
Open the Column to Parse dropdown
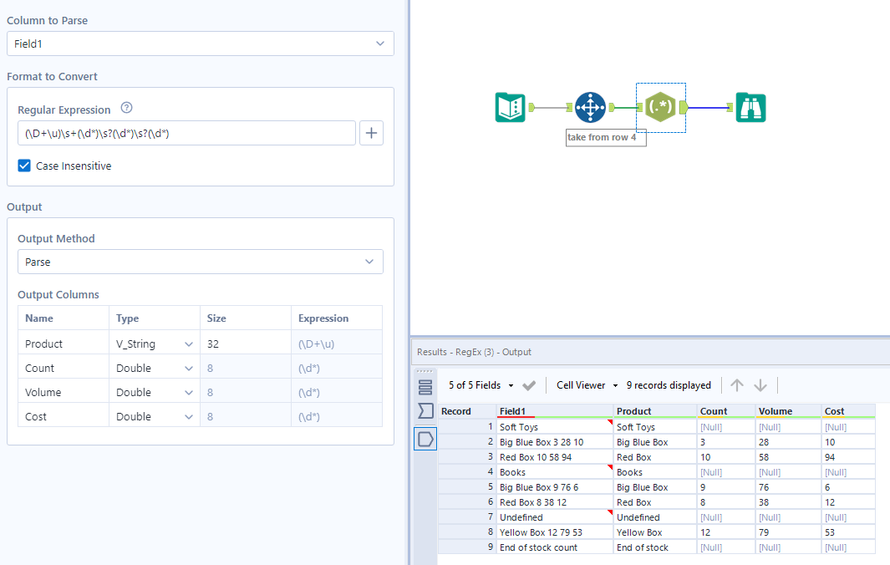click(200, 44)
